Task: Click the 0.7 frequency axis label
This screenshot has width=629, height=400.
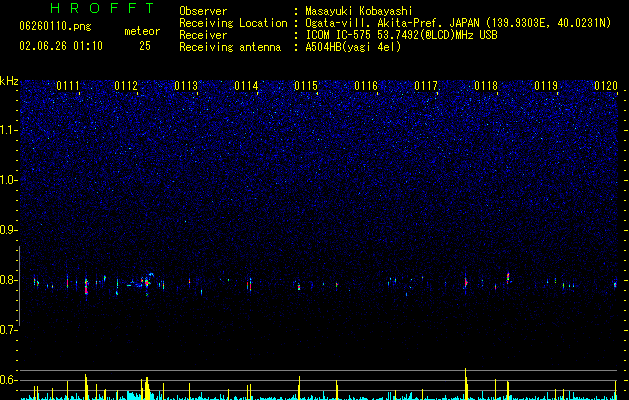Action: (8, 330)
